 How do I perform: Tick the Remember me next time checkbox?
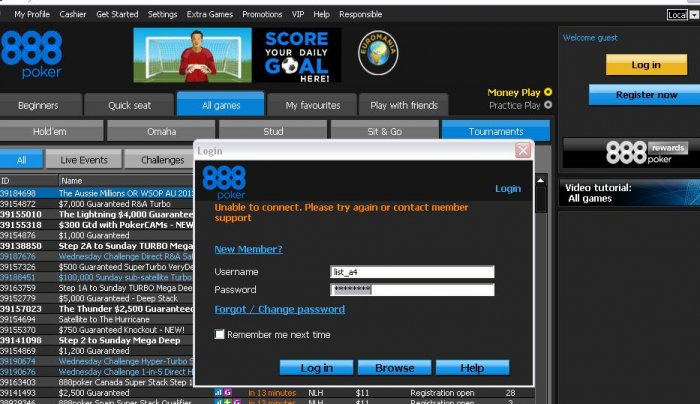[219, 334]
